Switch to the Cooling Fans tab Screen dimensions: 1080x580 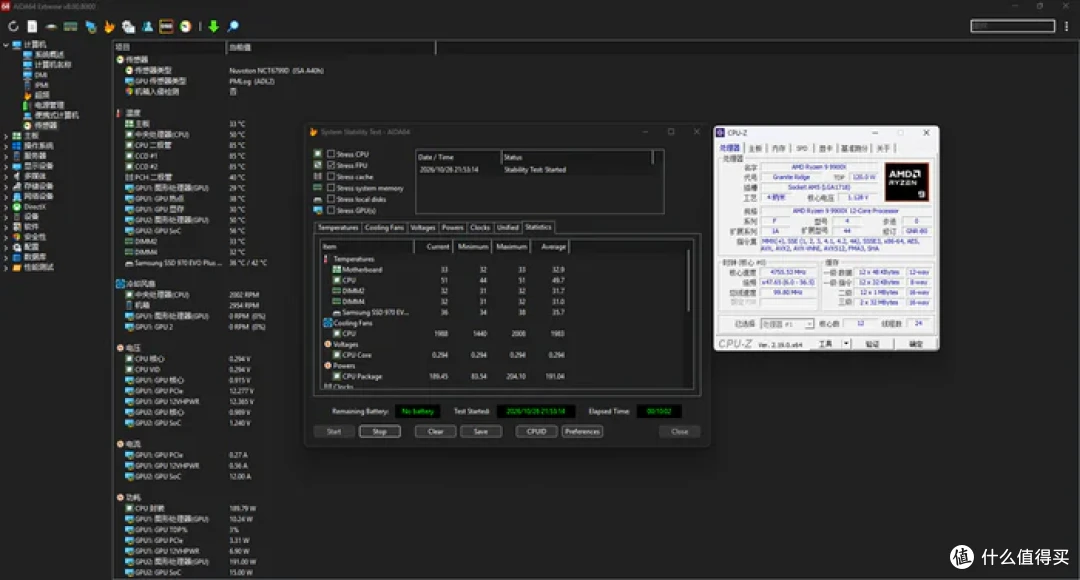(x=384, y=227)
